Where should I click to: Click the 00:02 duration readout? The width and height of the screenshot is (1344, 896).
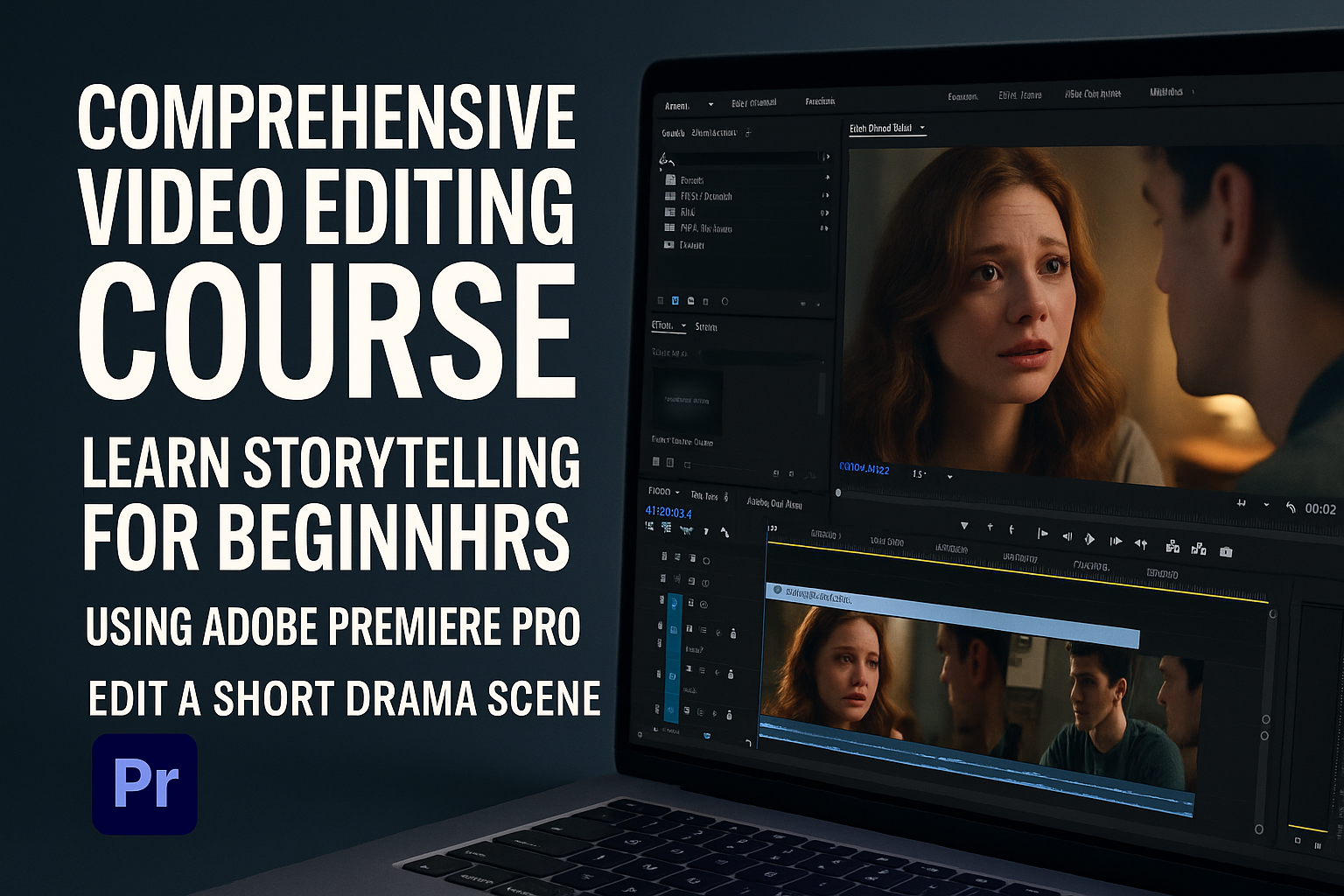click(x=1320, y=508)
